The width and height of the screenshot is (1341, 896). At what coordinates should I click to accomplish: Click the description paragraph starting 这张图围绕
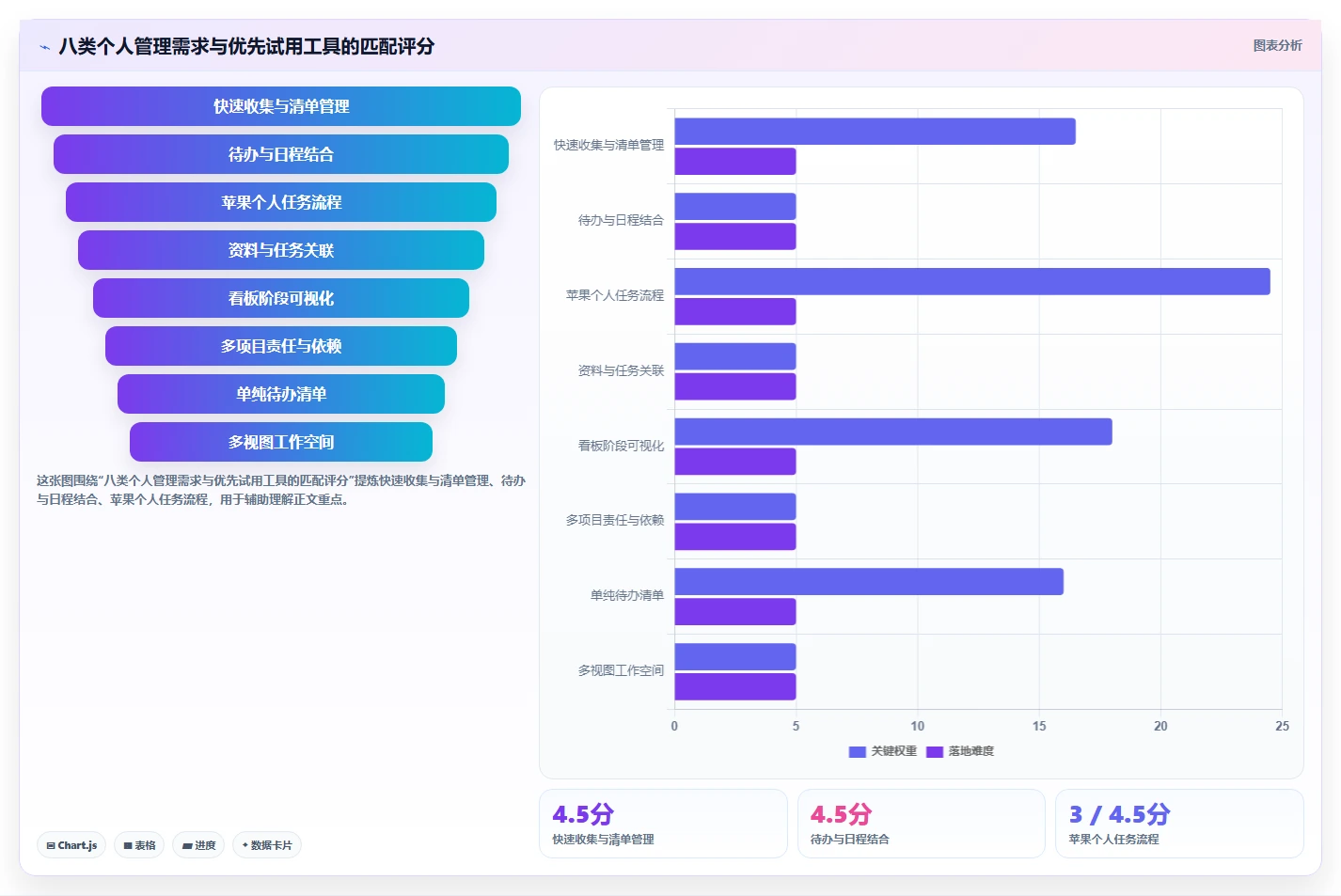pos(281,490)
